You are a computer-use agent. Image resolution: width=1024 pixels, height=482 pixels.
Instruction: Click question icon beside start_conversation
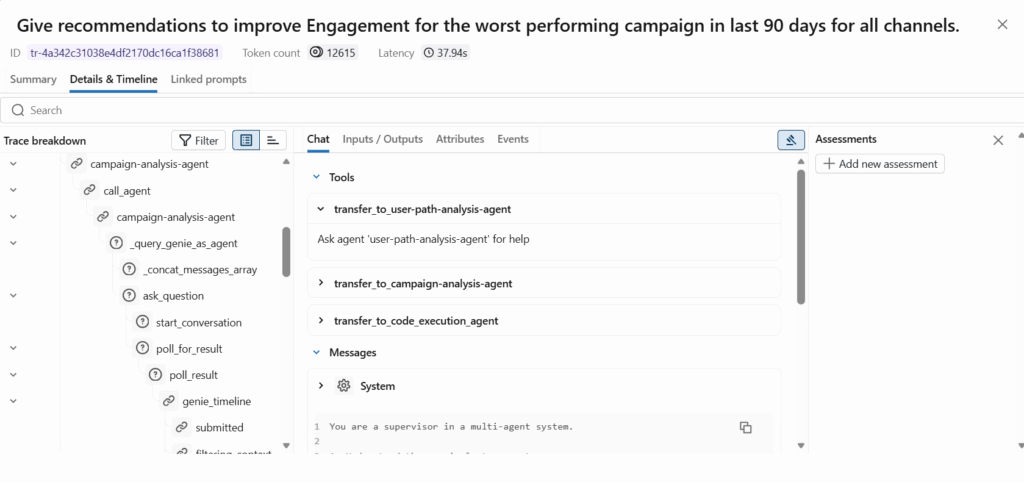(x=142, y=322)
